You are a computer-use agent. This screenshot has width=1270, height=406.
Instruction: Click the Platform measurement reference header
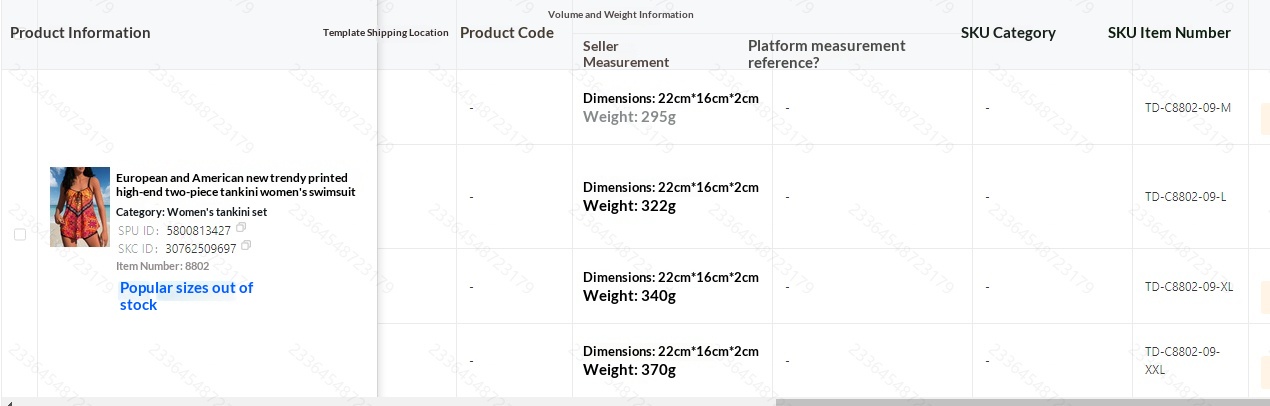826,54
